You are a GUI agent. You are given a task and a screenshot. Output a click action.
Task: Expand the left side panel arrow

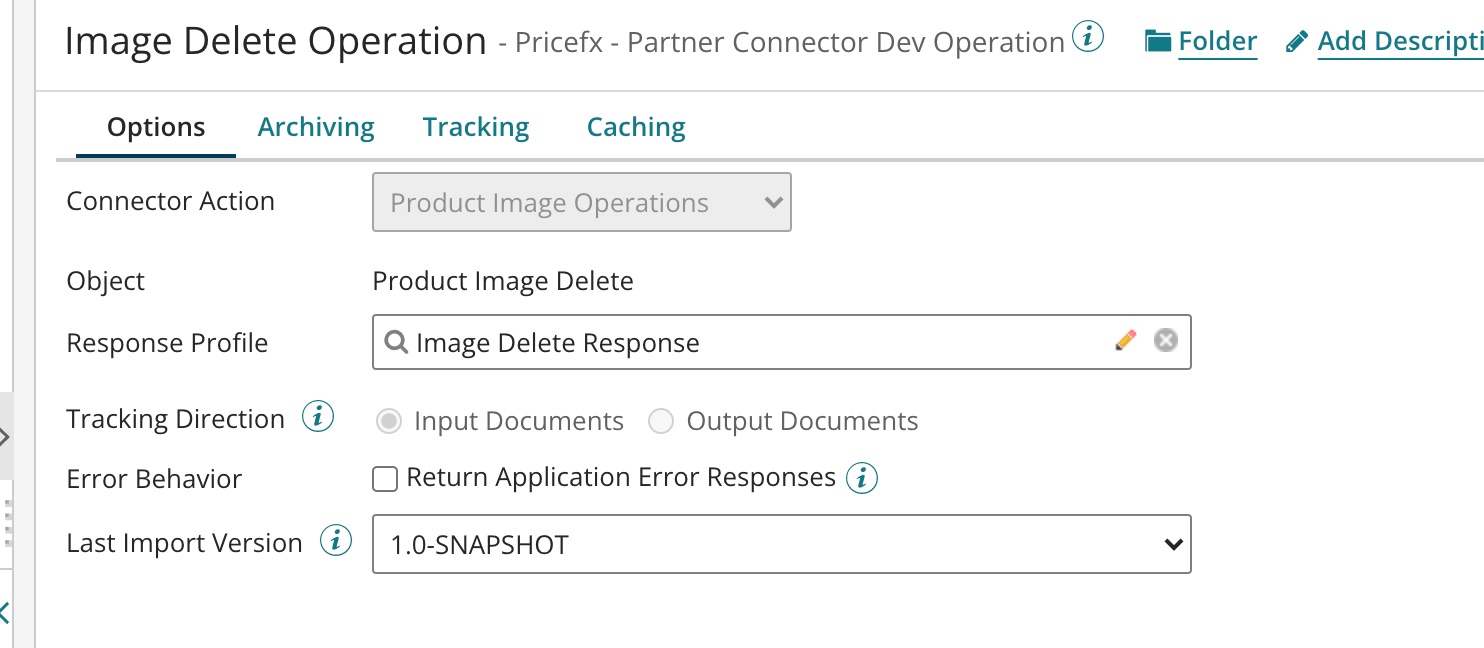(4, 437)
